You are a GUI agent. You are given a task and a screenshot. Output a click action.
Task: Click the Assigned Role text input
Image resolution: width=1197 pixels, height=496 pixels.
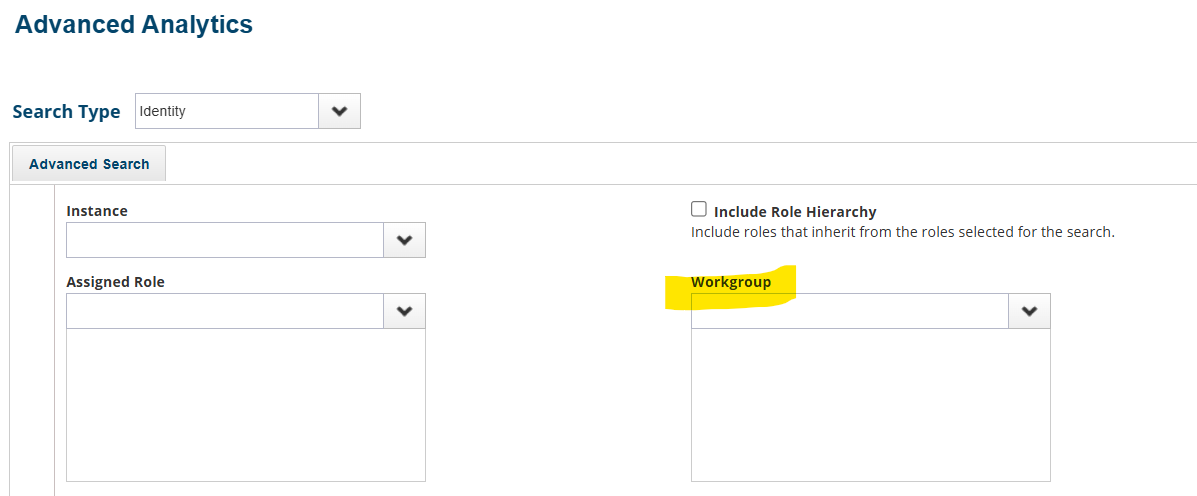[x=225, y=311]
